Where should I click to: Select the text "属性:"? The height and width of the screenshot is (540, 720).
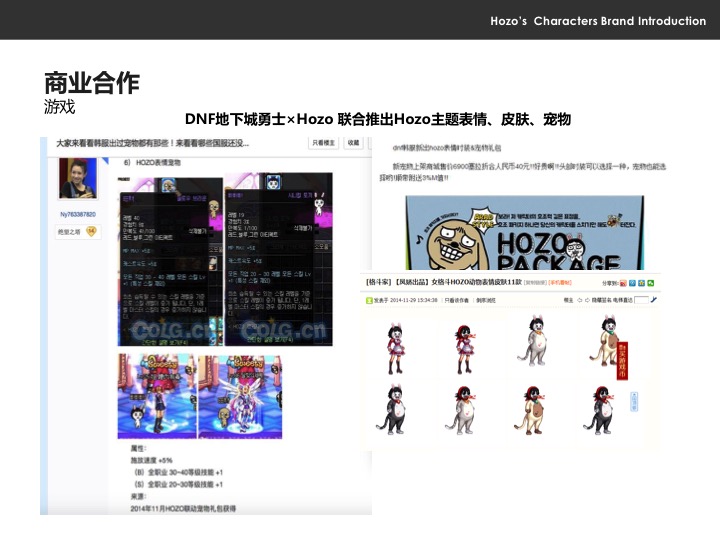click(138, 448)
